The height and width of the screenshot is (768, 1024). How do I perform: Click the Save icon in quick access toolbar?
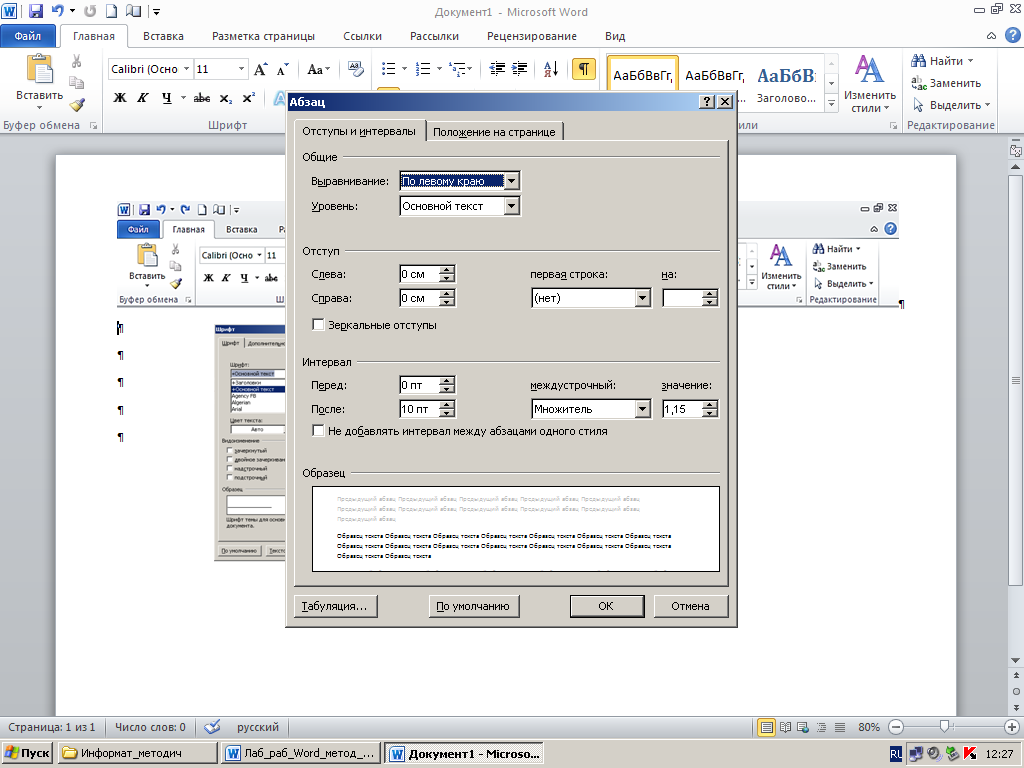pyautogui.click(x=36, y=11)
